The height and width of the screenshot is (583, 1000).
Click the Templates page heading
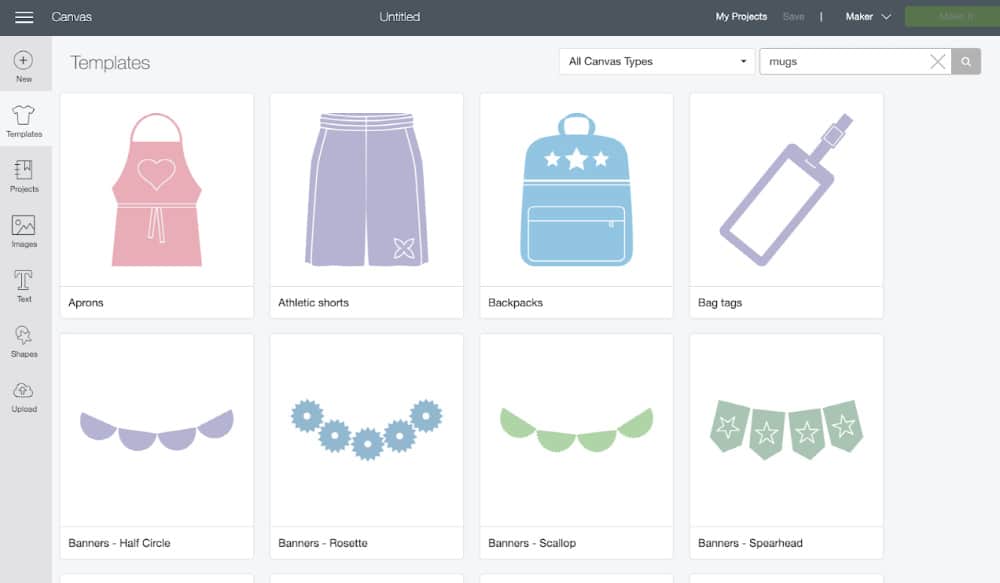110,63
